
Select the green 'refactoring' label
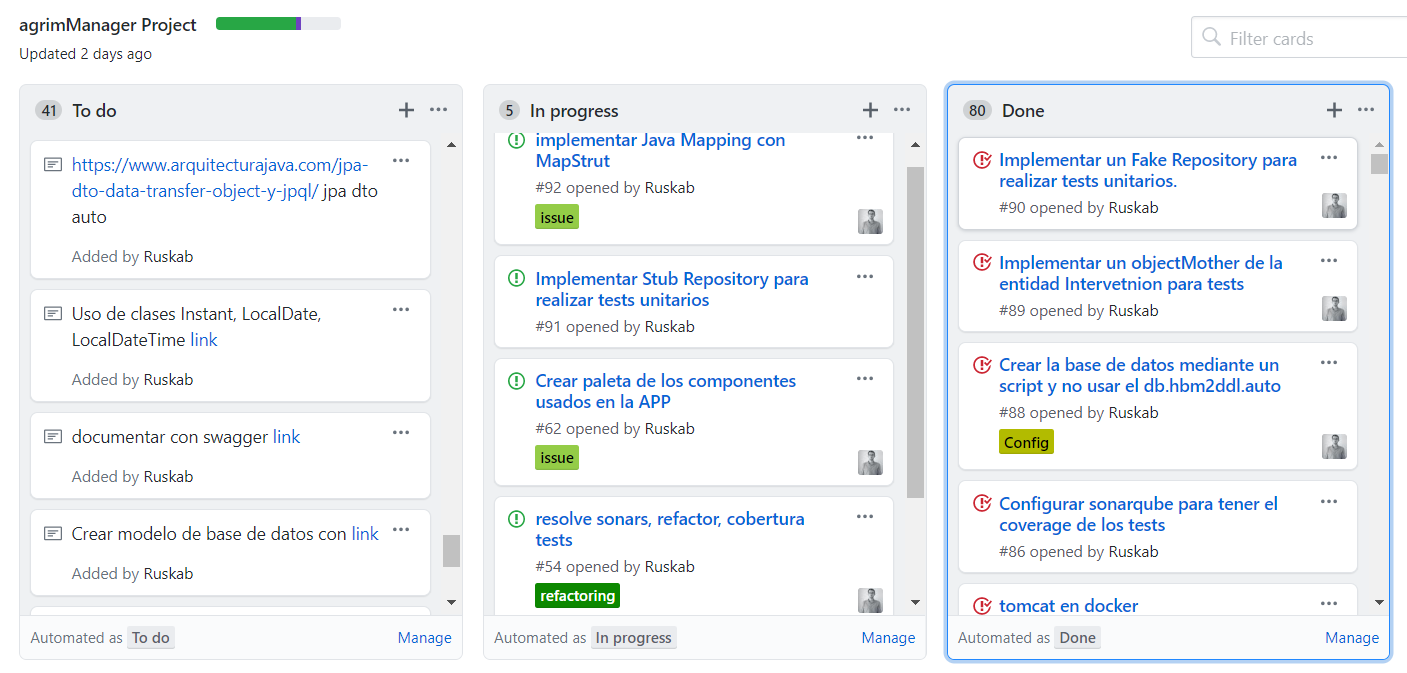(577, 596)
